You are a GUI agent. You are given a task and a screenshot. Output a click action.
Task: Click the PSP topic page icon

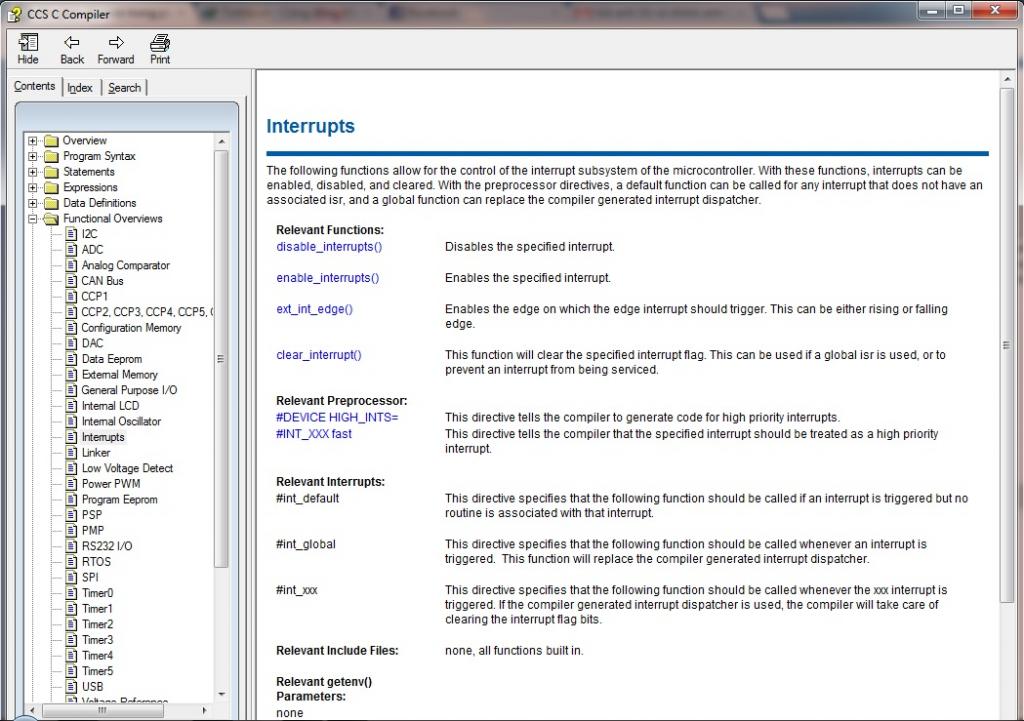[72, 515]
